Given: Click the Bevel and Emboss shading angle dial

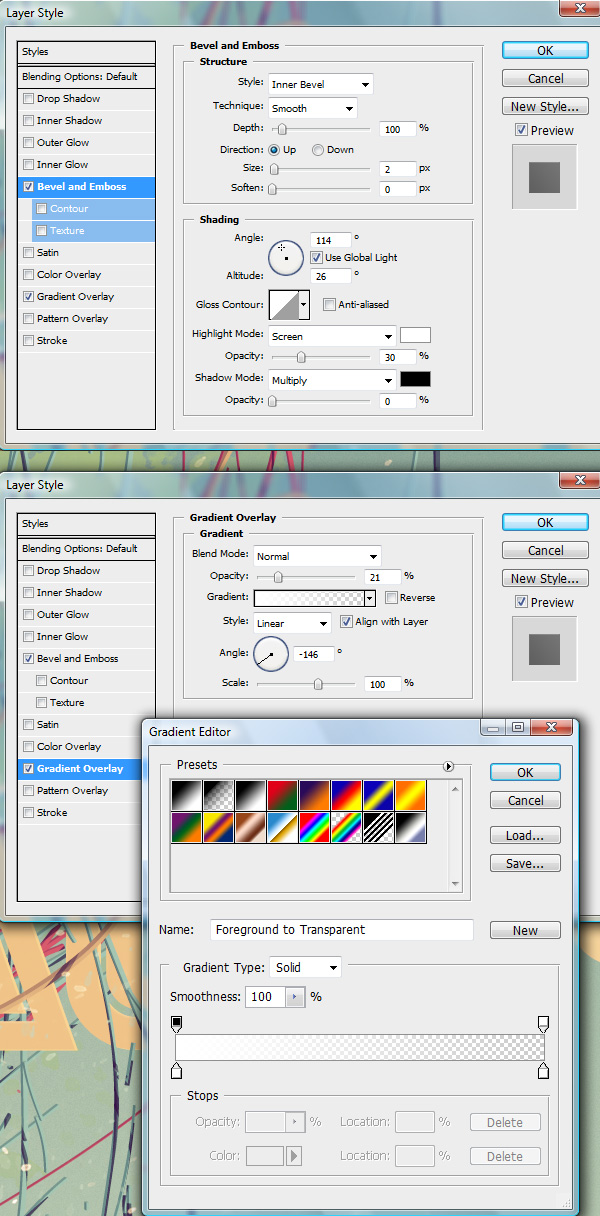Looking at the screenshot, I should (286, 258).
